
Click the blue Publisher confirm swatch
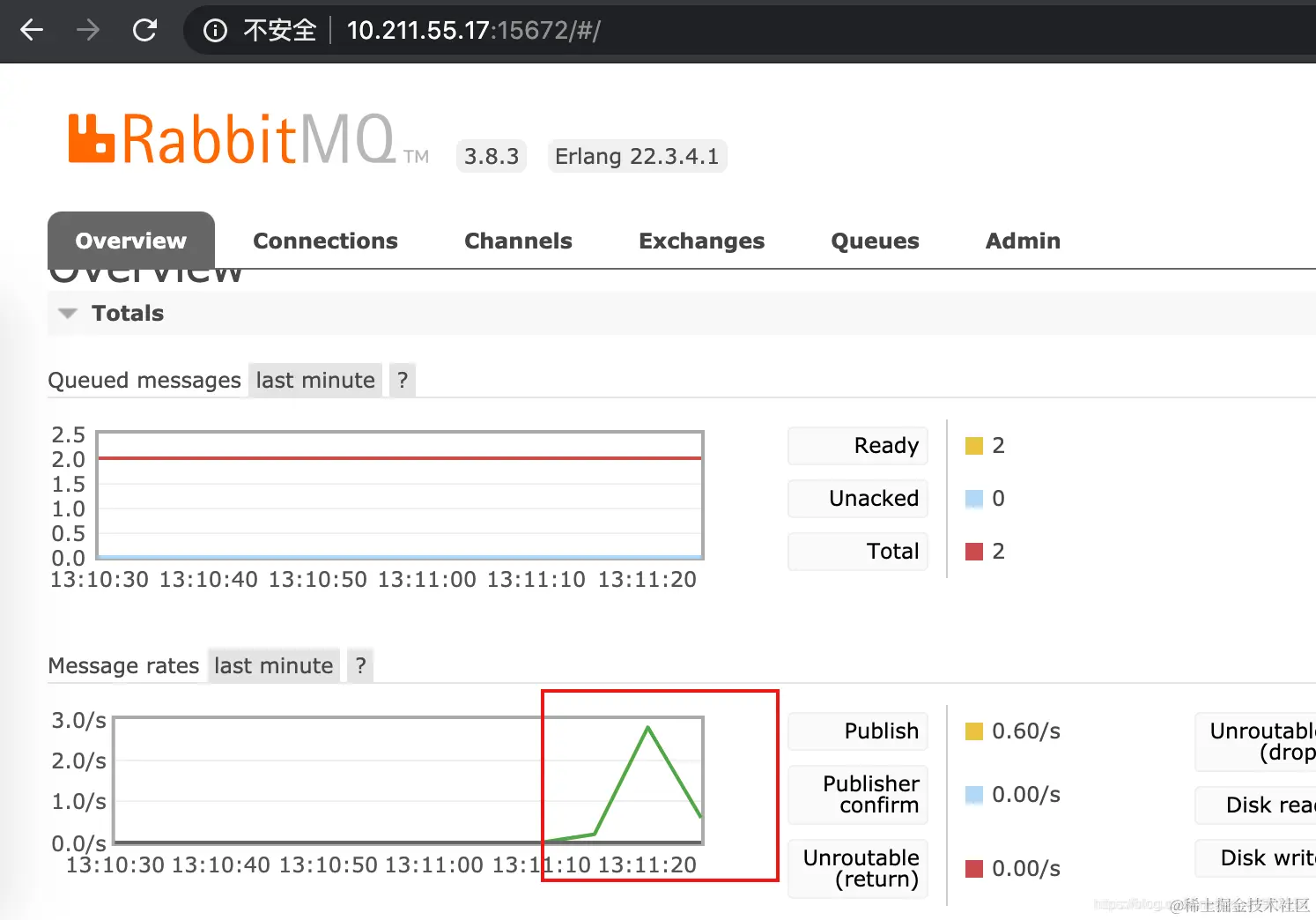coord(974,795)
